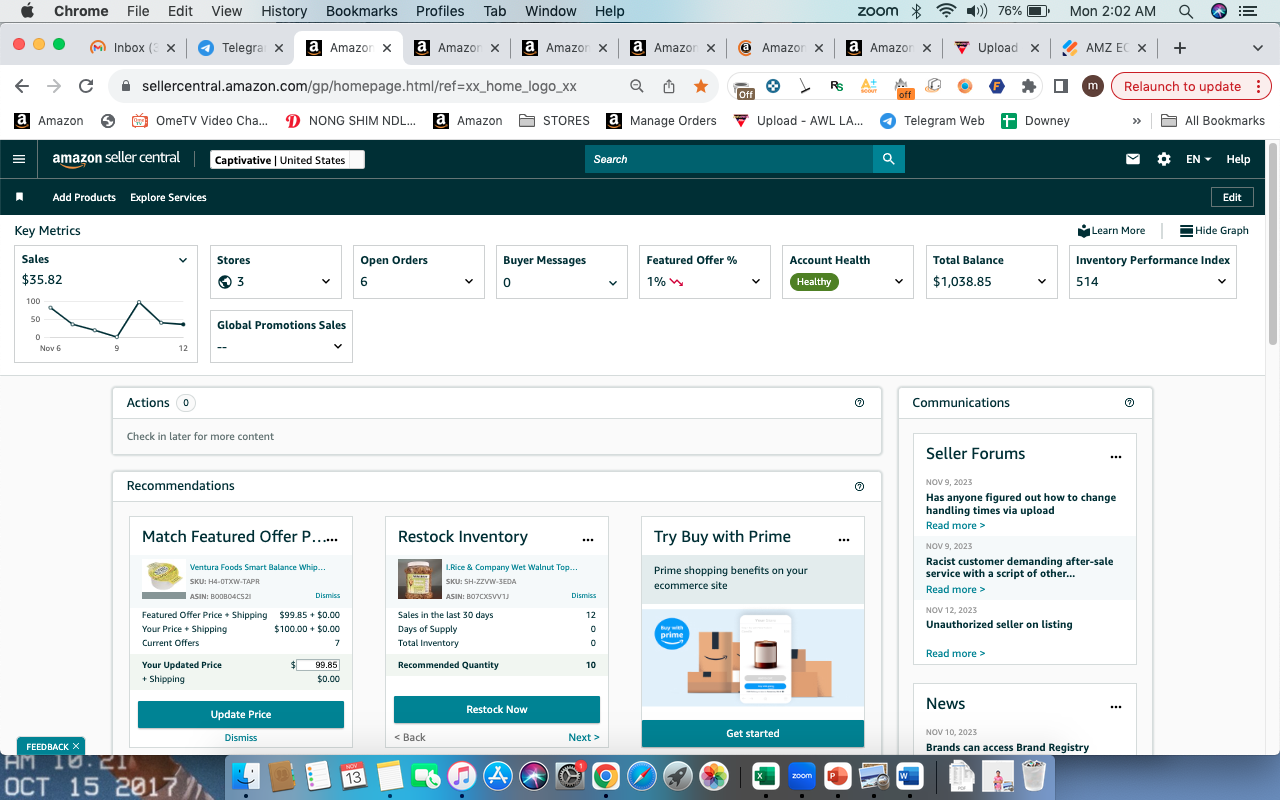Viewport: 1280px width, 800px height.
Task: Open the Chrome profile avatar
Action: pyautogui.click(x=1093, y=86)
